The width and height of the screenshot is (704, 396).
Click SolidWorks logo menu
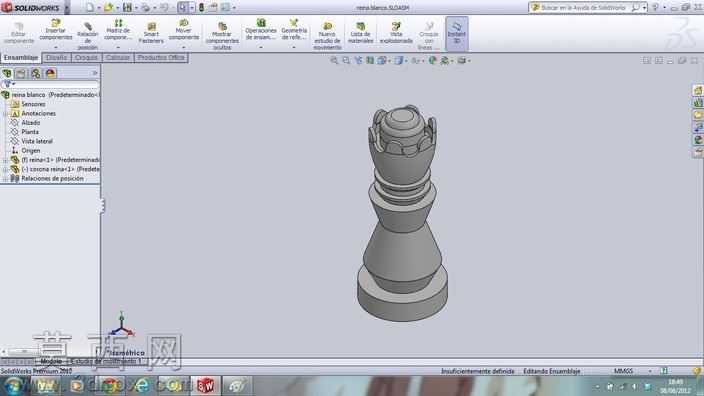[31, 8]
